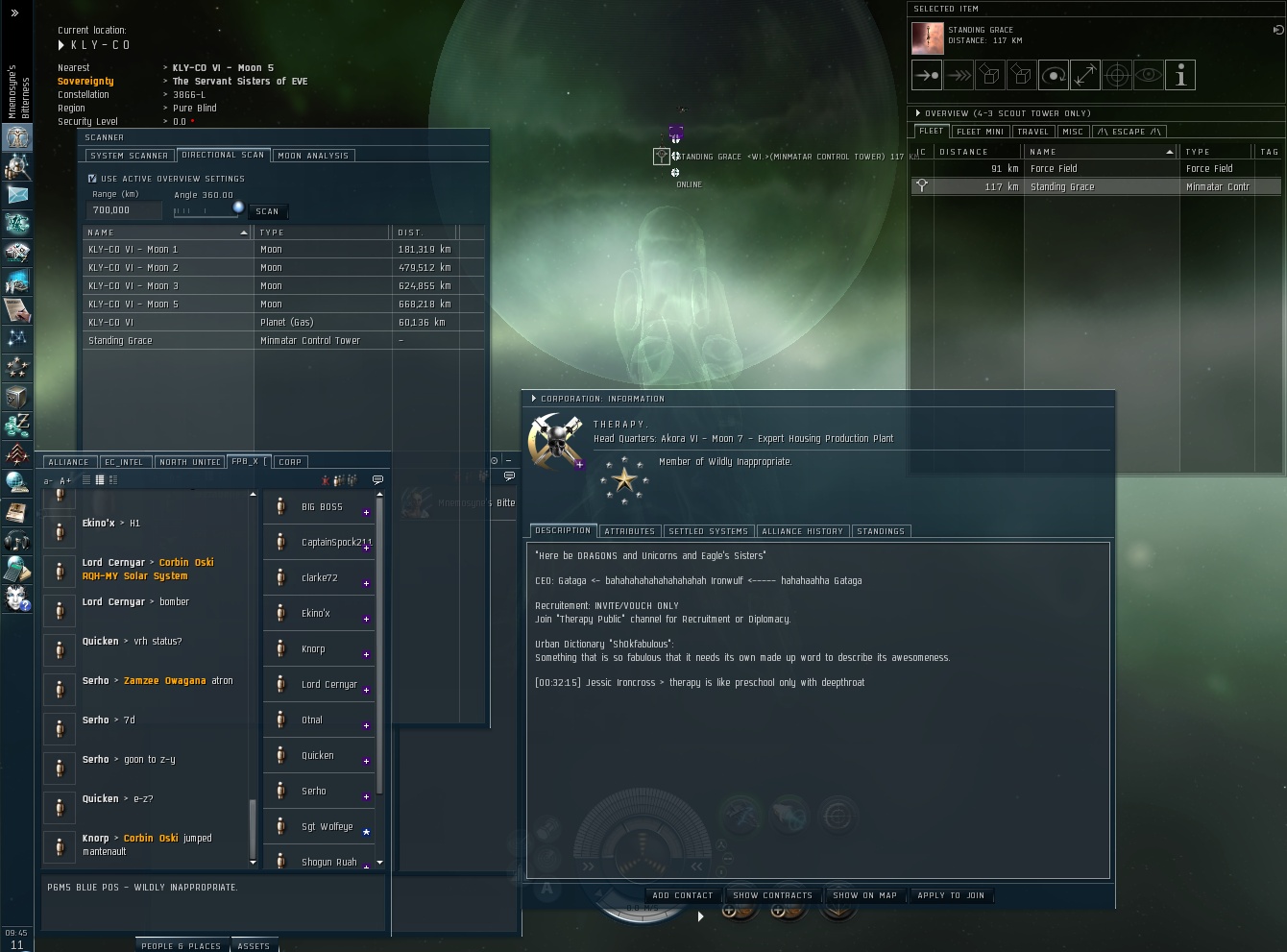Toggle sort arrow on overview Name column
This screenshot has width=1287, height=952.
pyautogui.click(x=1170, y=152)
